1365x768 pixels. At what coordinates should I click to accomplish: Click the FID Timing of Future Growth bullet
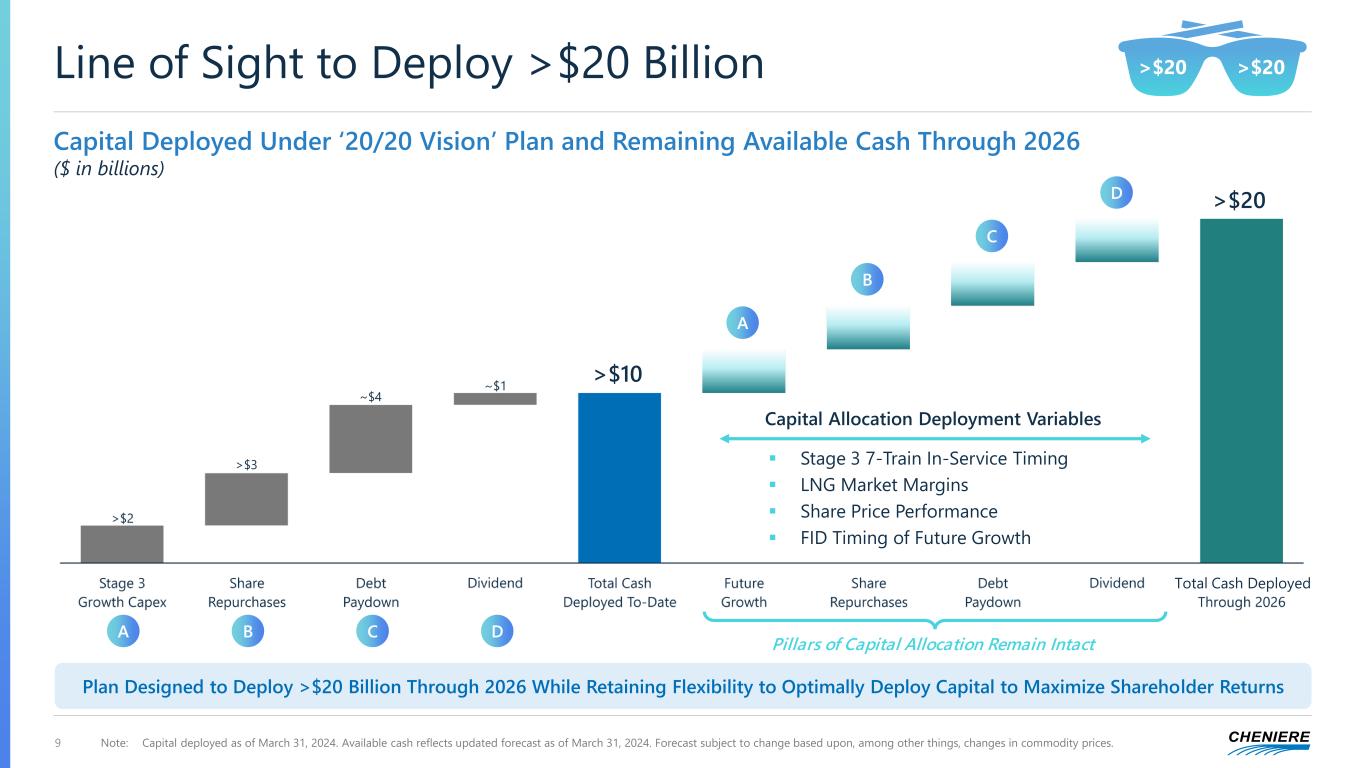915,538
